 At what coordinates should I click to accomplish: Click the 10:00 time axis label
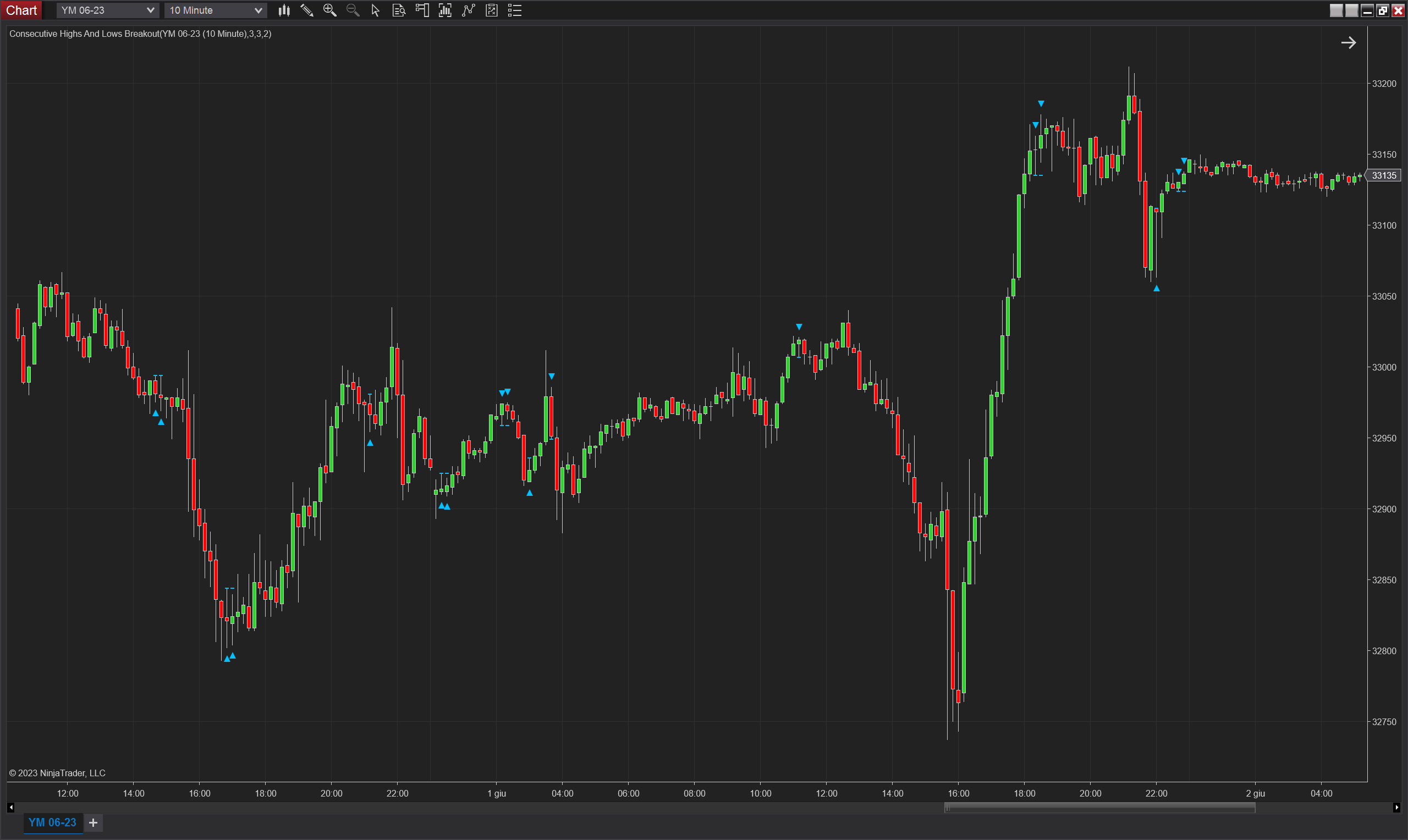click(760, 793)
